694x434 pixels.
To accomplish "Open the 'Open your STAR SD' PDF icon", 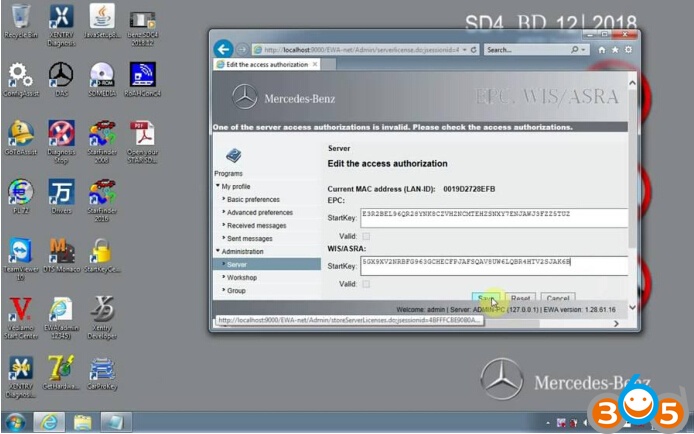I will point(143,142).
